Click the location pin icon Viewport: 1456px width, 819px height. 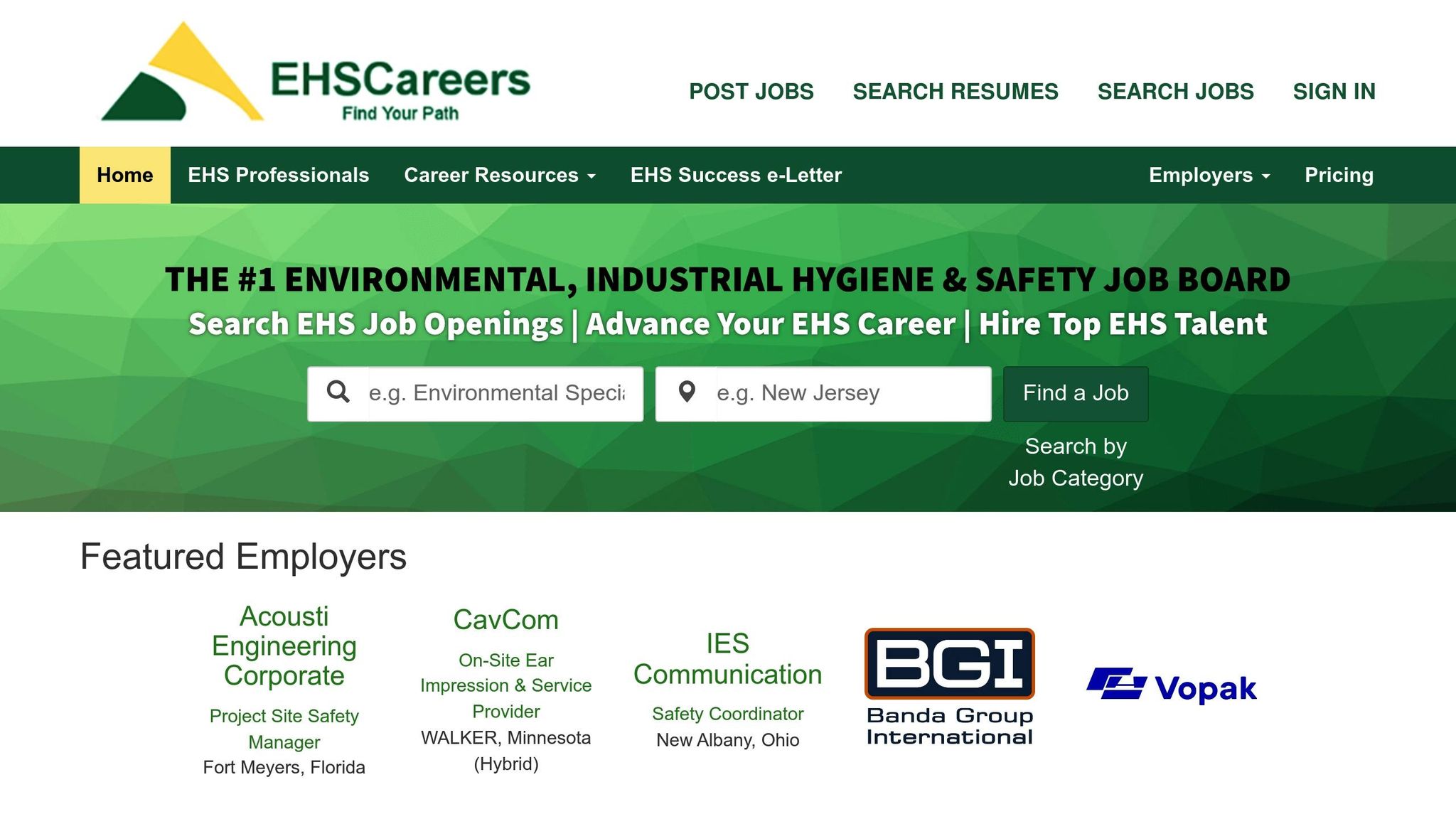click(686, 392)
